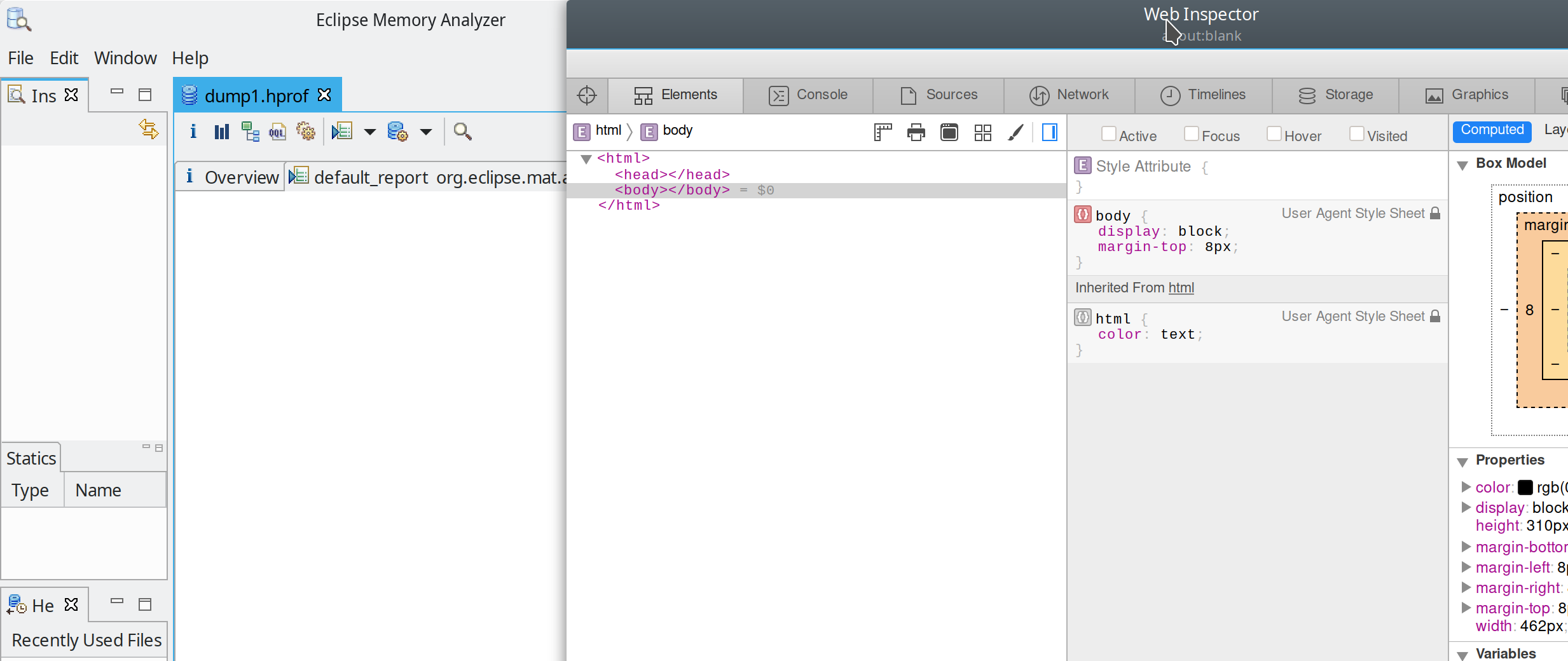1568x661 pixels.
Task: Select the Computed styles button
Action: point(1492,131)
